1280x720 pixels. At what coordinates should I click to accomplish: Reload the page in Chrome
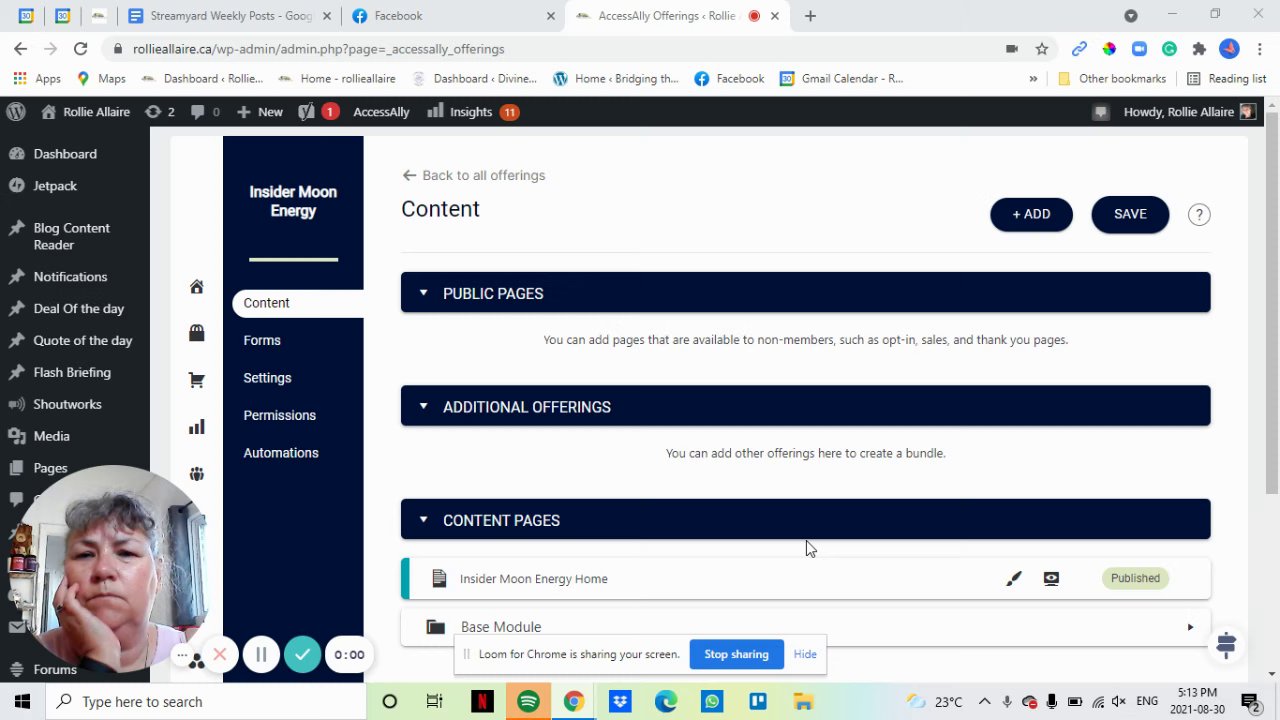click(x=80, y=49)
